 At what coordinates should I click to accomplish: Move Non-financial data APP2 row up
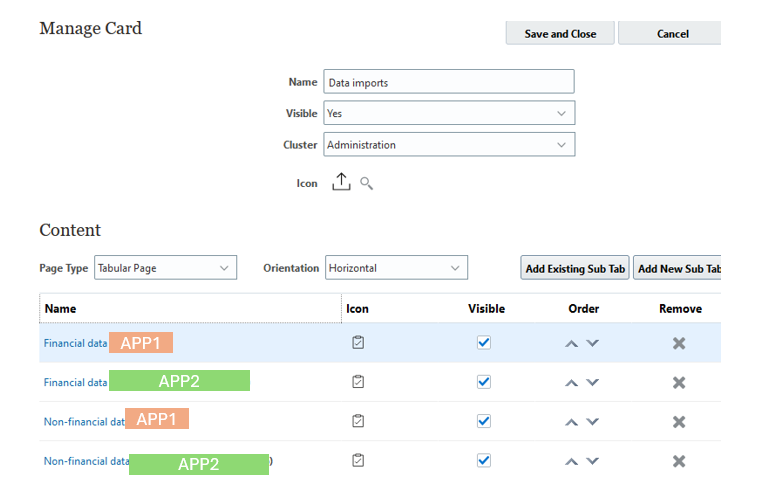[x=571, y=461]
